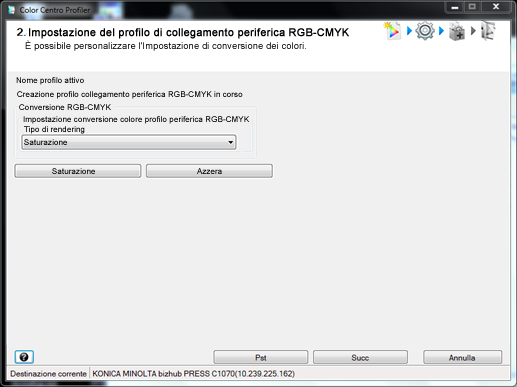
Task: Minimize the Color Centro Profiler window
Action: click(455, 7)
